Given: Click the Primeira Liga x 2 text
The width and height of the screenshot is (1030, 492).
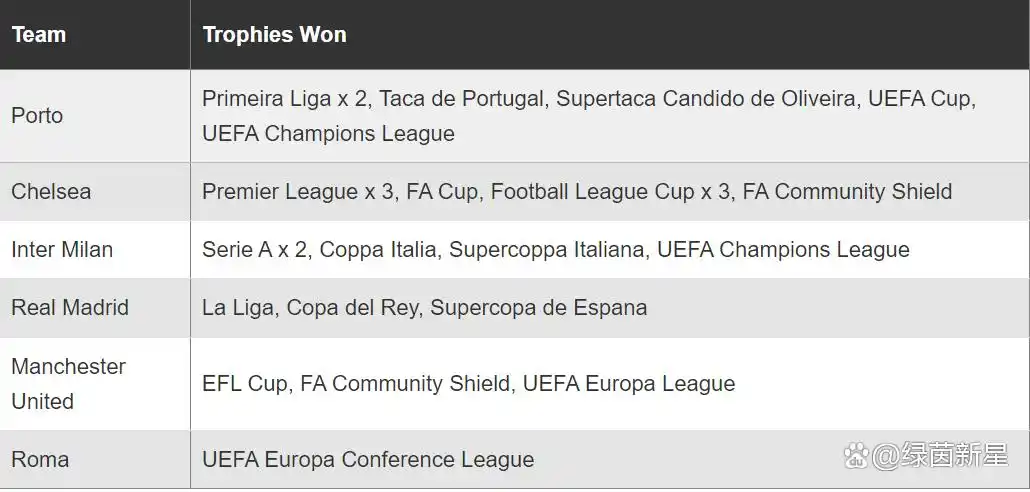Looking at the screenshot, I should click(284, 99).
